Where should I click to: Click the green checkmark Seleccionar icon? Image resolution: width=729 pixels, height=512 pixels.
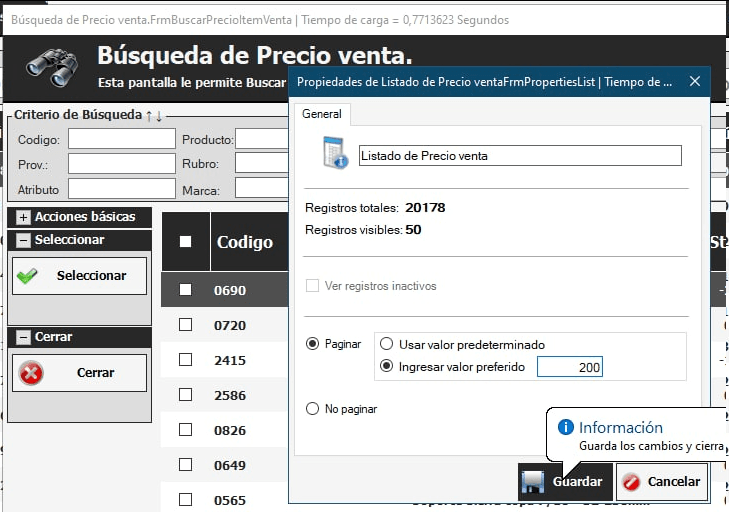coord(28,276)
